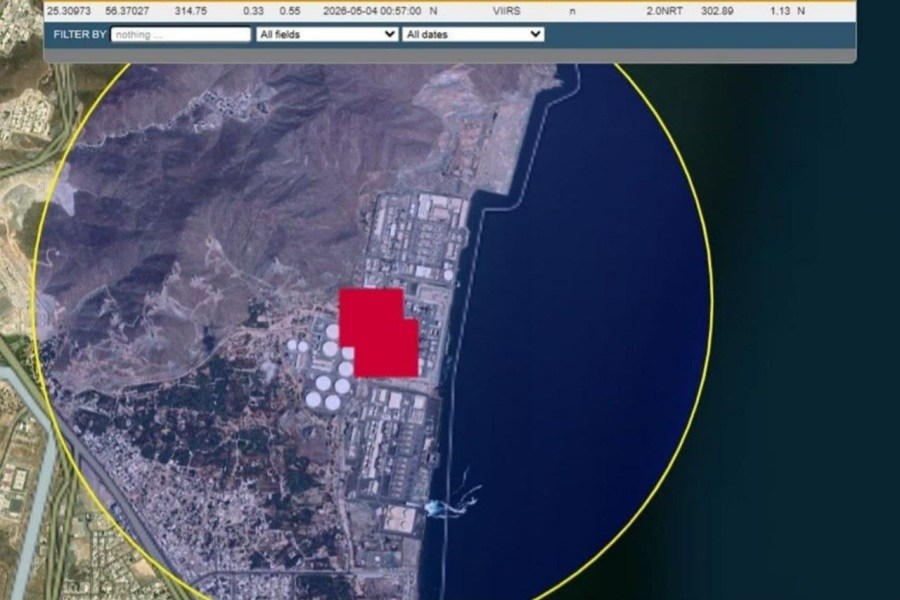The width and height of the screenshot is (900, 600).
Task: Click the VIIRS instrument cell
Action: (x=506, y=11)
